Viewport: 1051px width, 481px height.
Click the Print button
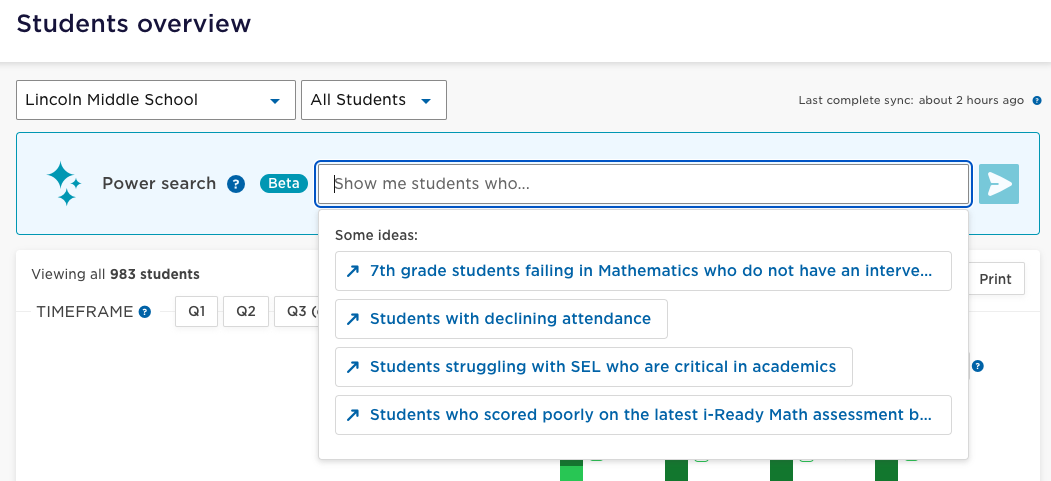(x=995, y=279)
